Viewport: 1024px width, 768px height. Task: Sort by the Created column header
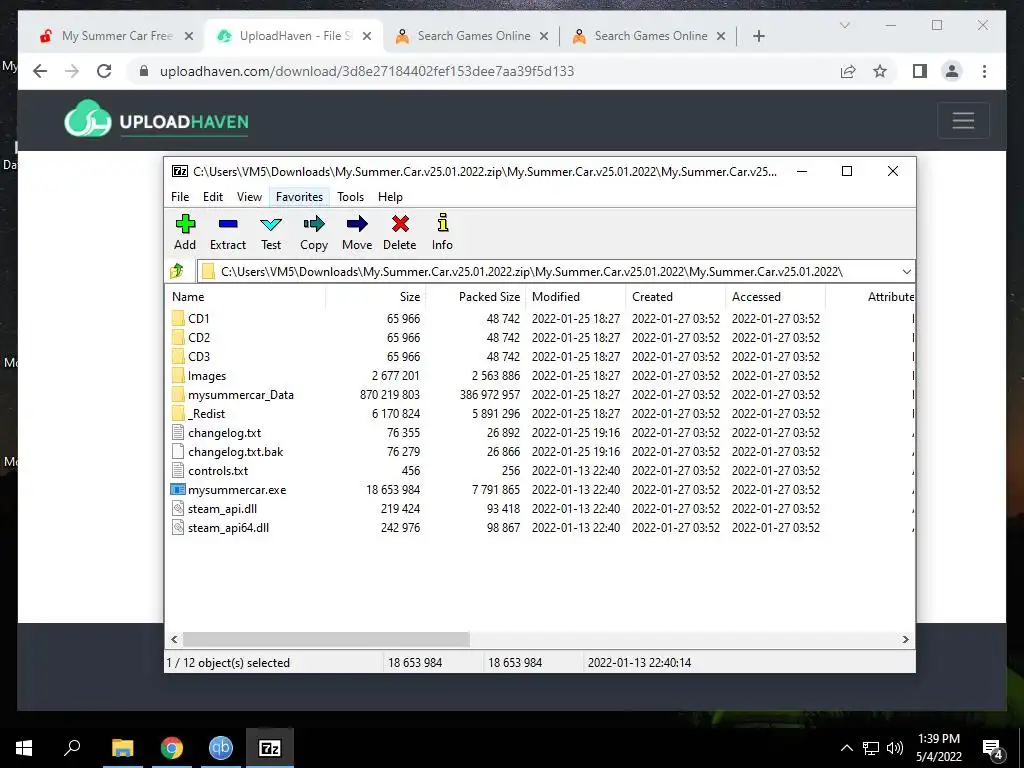tap(676, 296)
